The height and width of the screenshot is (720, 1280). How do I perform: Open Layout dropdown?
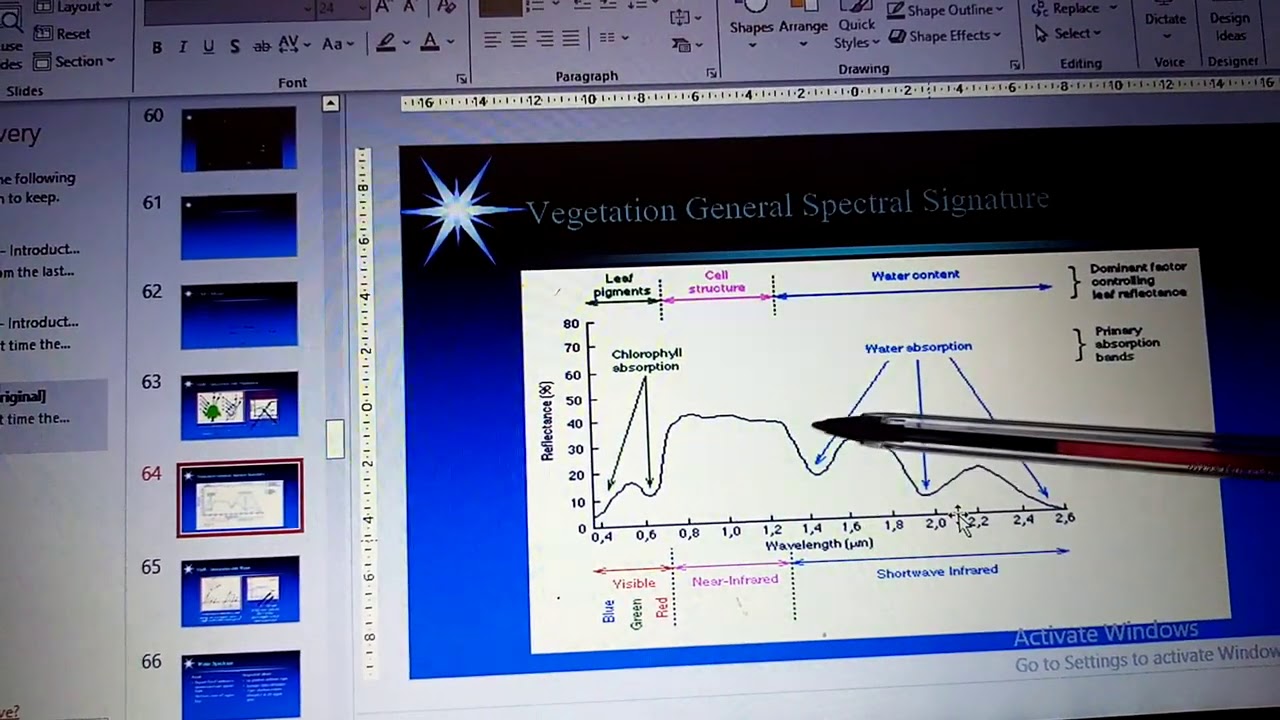(x=73, y=7)
